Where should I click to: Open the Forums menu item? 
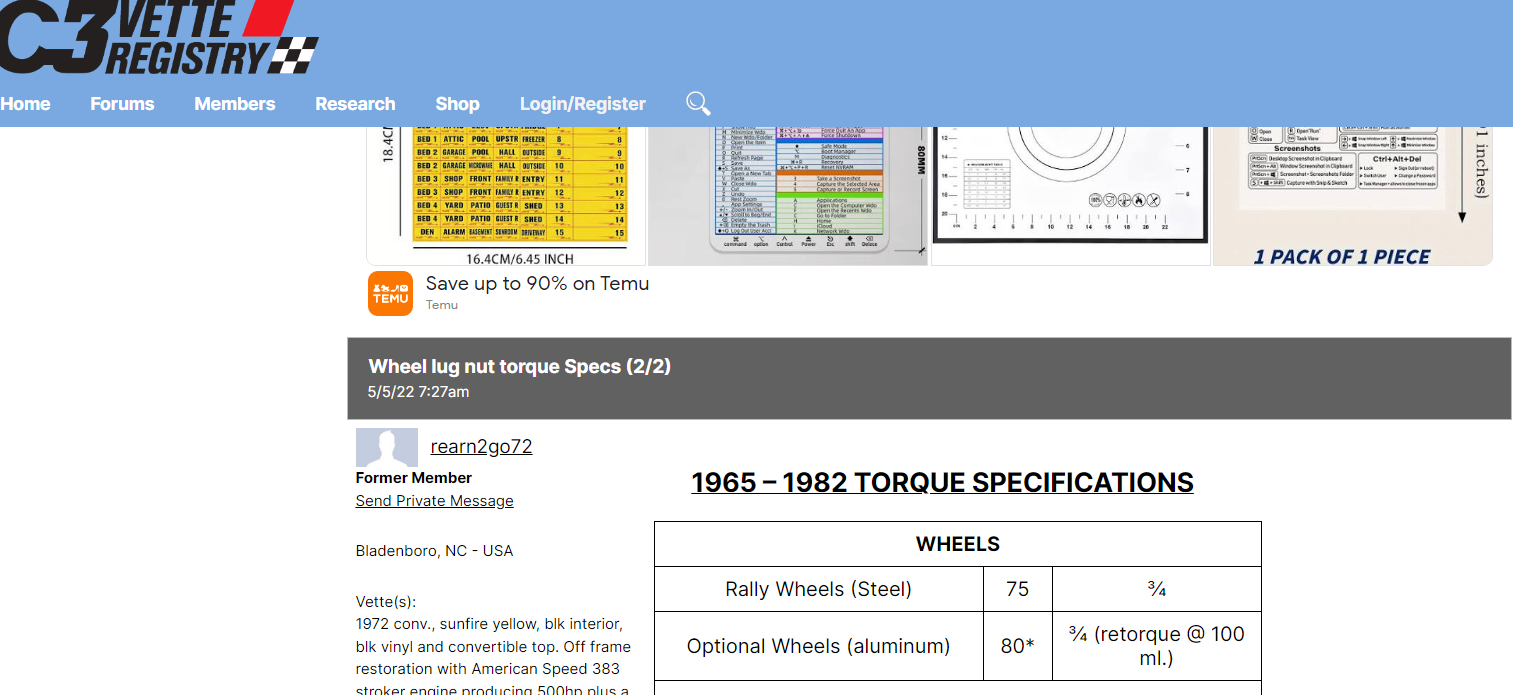click(122, 104)
